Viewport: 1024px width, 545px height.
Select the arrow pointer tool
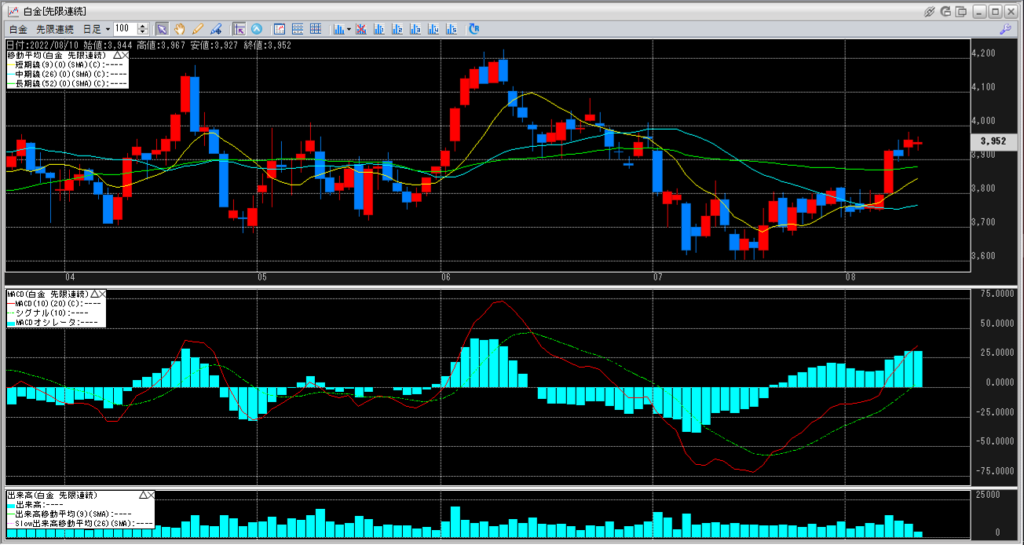[162, 29]
